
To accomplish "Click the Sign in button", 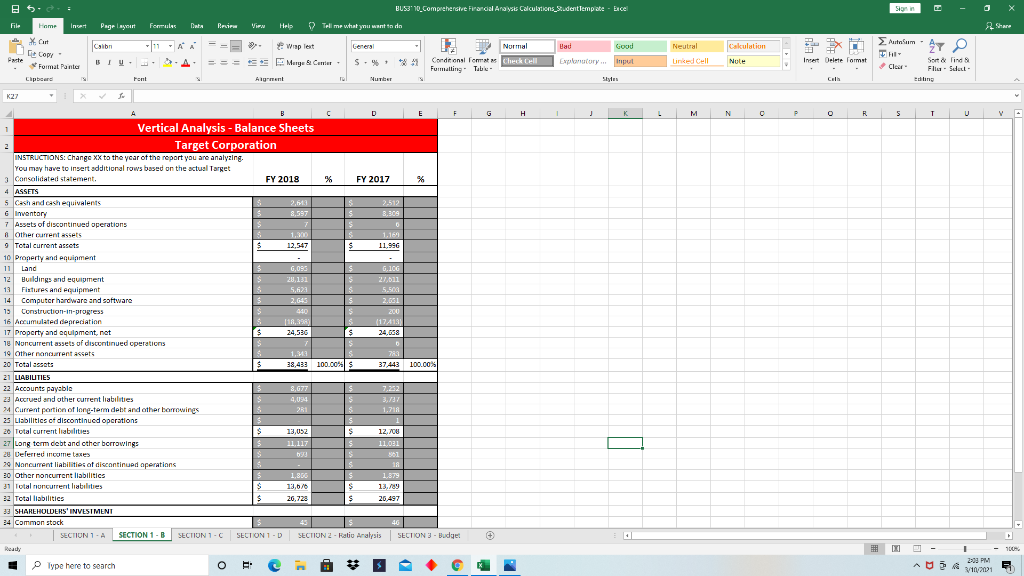I will [904, 8].
